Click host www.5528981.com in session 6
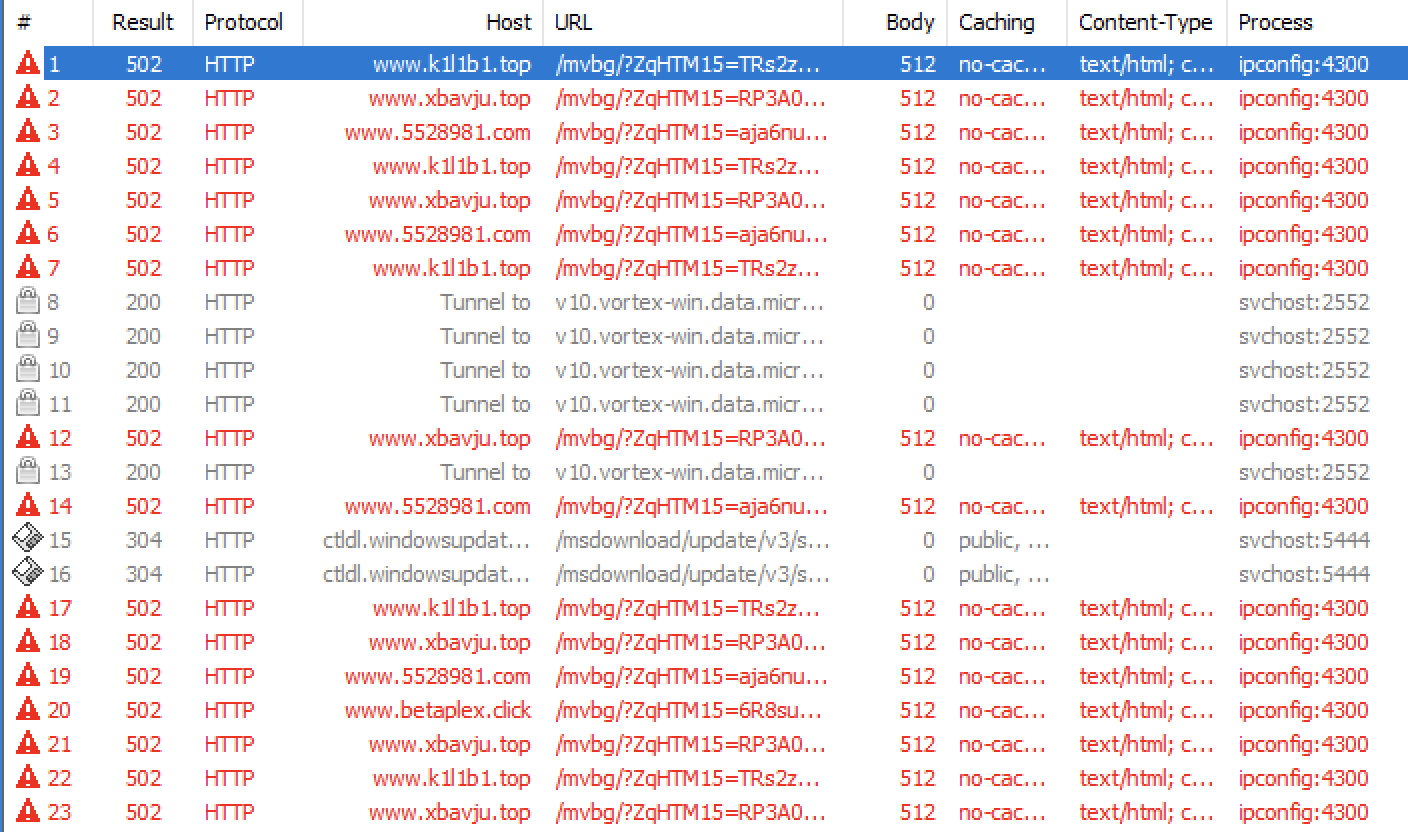1408x832 pixels. [437, 234]
